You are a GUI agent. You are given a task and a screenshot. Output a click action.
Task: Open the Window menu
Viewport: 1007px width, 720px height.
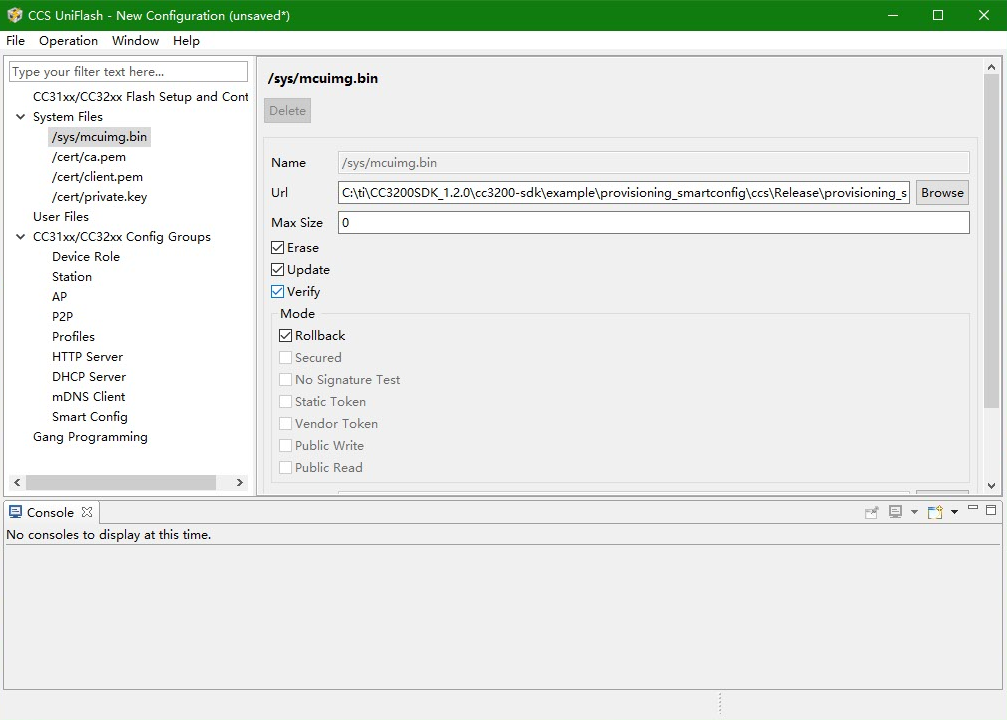[x=136, y=40]
